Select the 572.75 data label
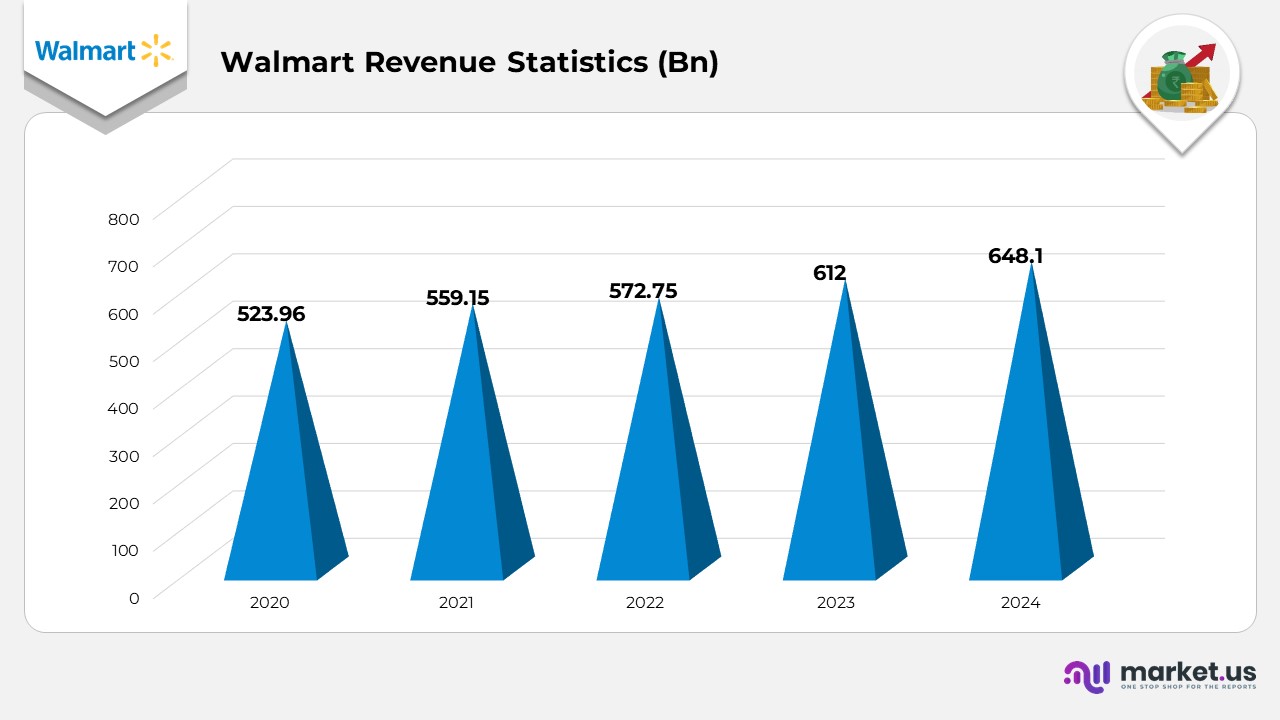The height and width of the screenshot is (720, 1280). [x=643, y=291]
